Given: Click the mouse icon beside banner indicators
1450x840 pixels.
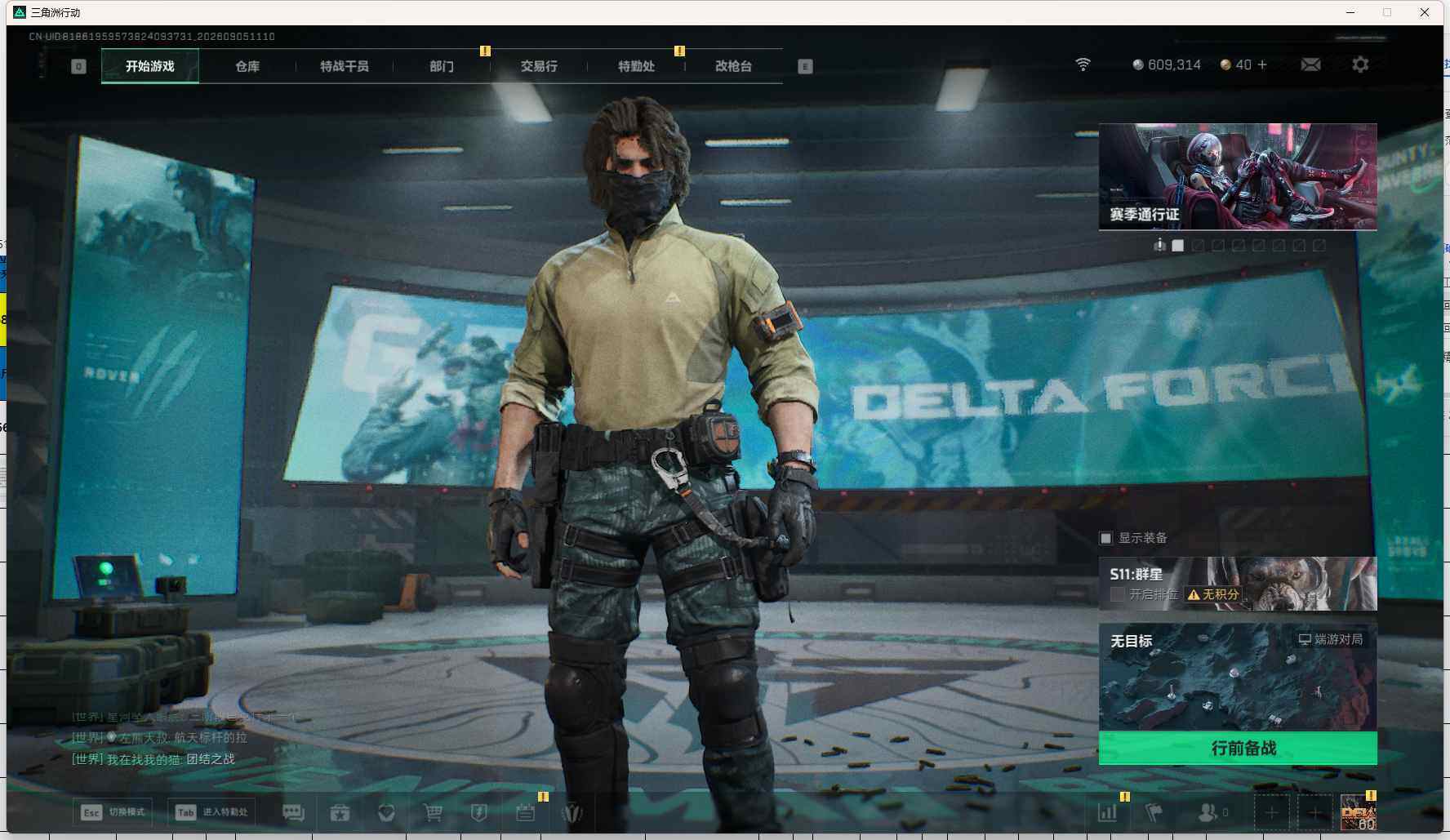Looking at the screenshot, I should click(x=1159, y=245).
